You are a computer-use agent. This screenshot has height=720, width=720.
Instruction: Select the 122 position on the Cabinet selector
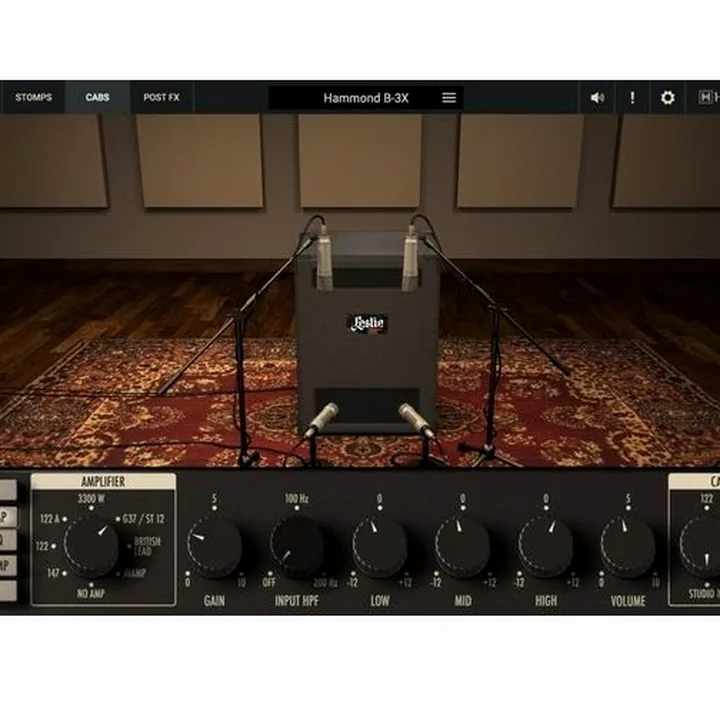click(707, 499)
